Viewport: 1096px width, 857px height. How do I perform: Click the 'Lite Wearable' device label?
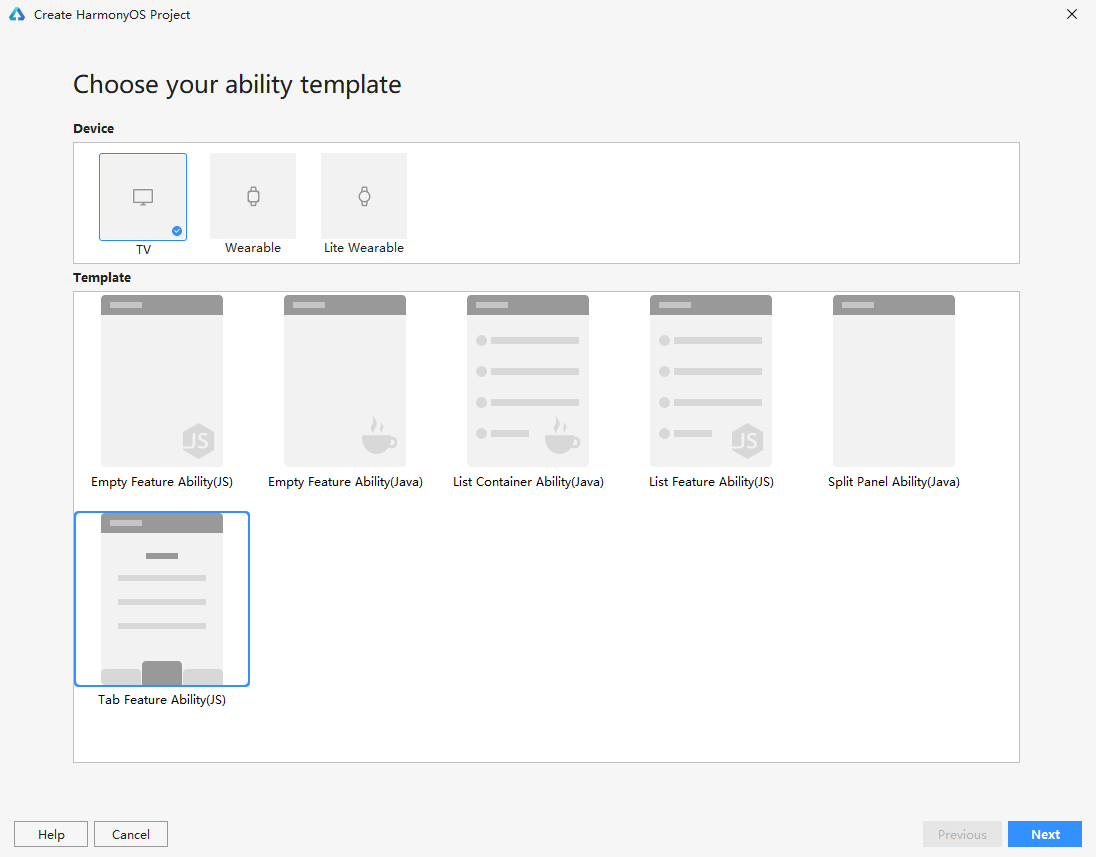[x=364, y=247]
